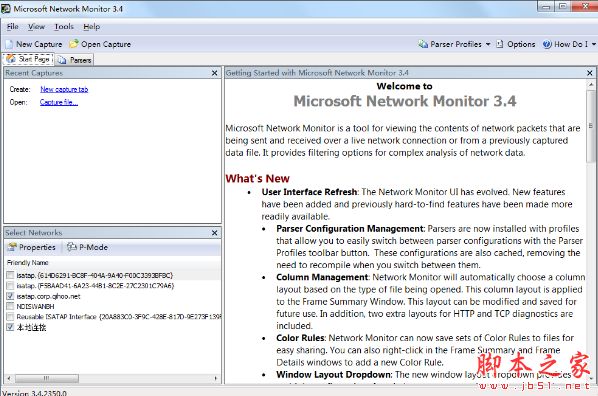The image size is (598, 396).
Task: Click the isatap.corp.qihoo.net row text
Action: tap(48, 296)
